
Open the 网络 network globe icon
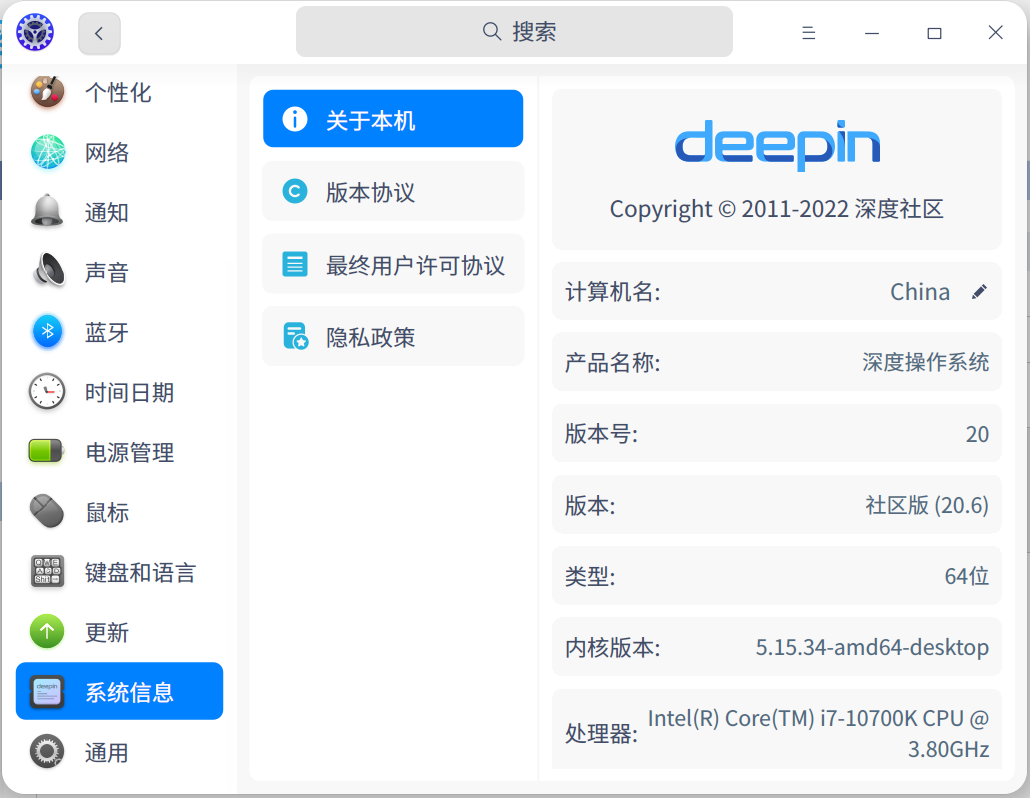[47, 152]
